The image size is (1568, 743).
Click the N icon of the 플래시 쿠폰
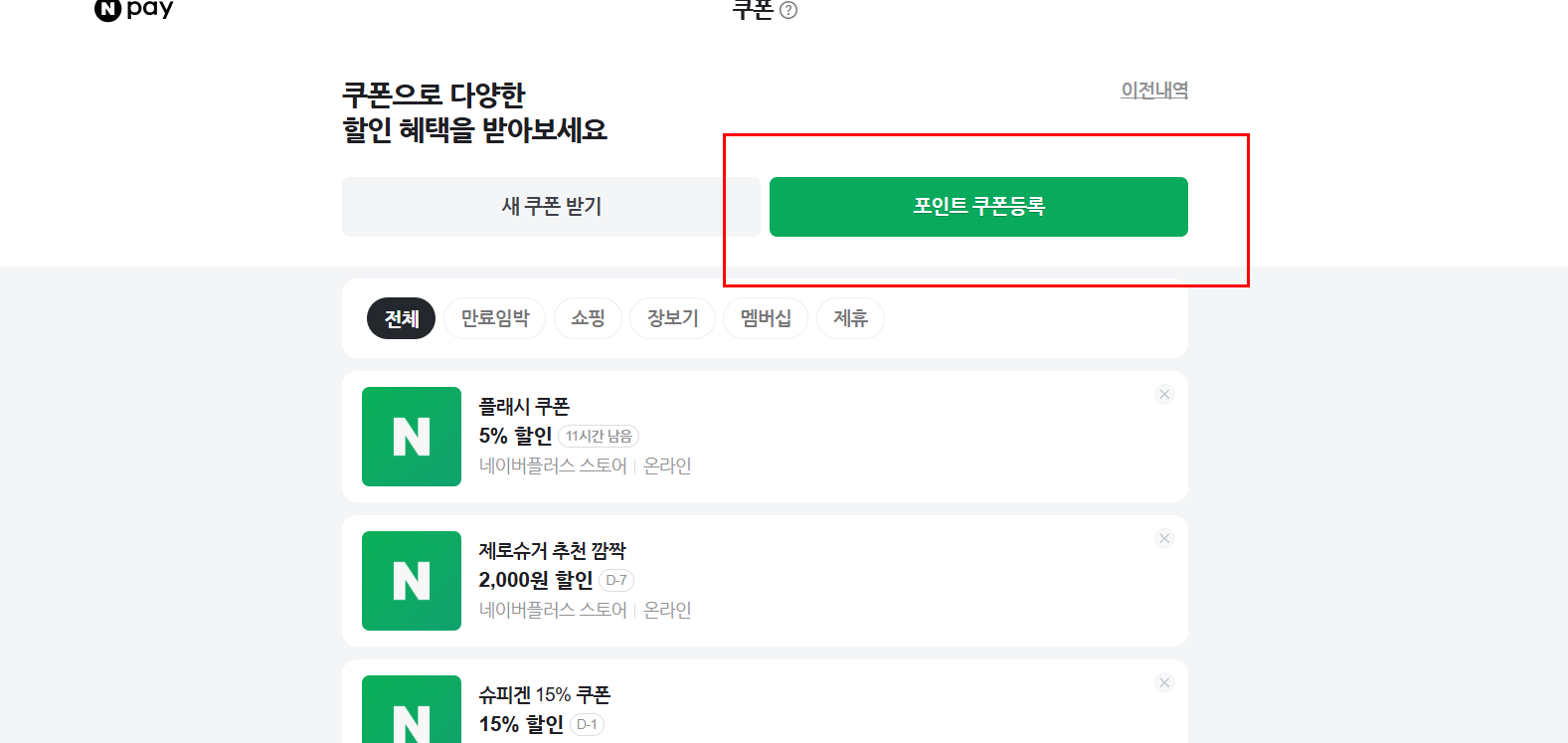(411, 437)
